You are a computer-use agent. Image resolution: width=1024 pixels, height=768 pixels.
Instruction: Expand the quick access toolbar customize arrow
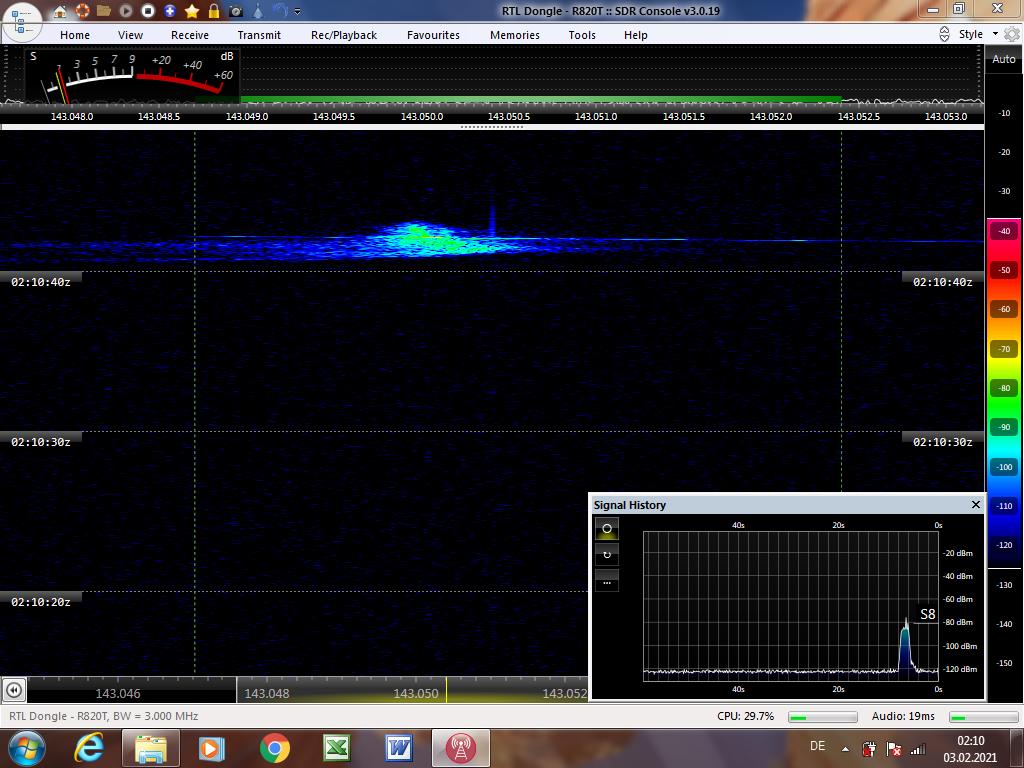[298, 12]
